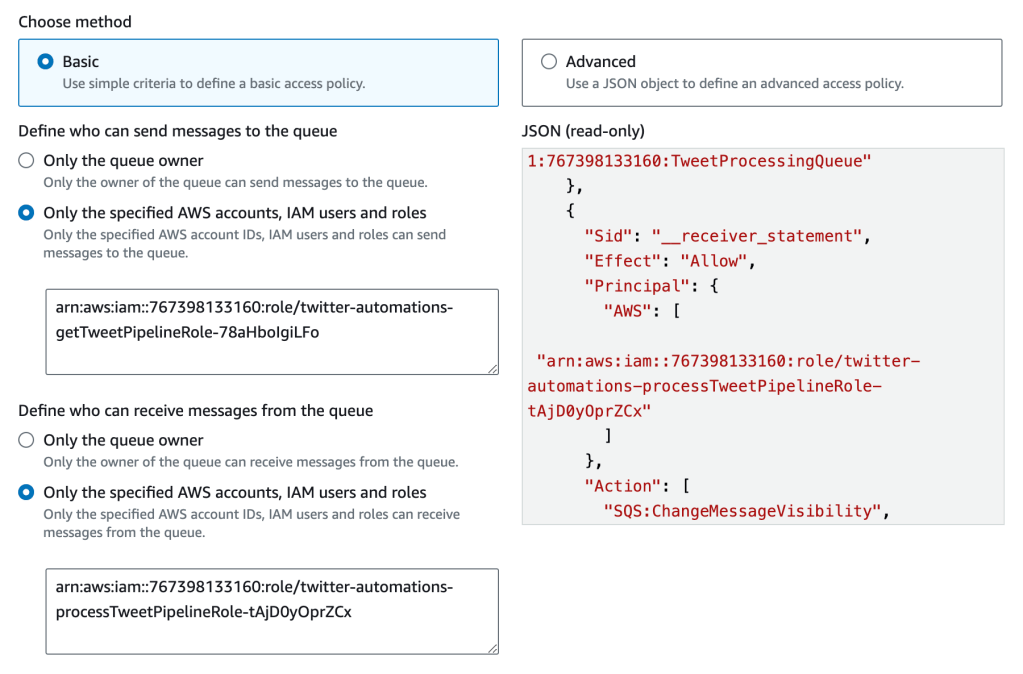Choose 'Only the queue owner' for receiving messages
The width and height of the screenshot is (1023, 674).
click(x=26, y=441)
